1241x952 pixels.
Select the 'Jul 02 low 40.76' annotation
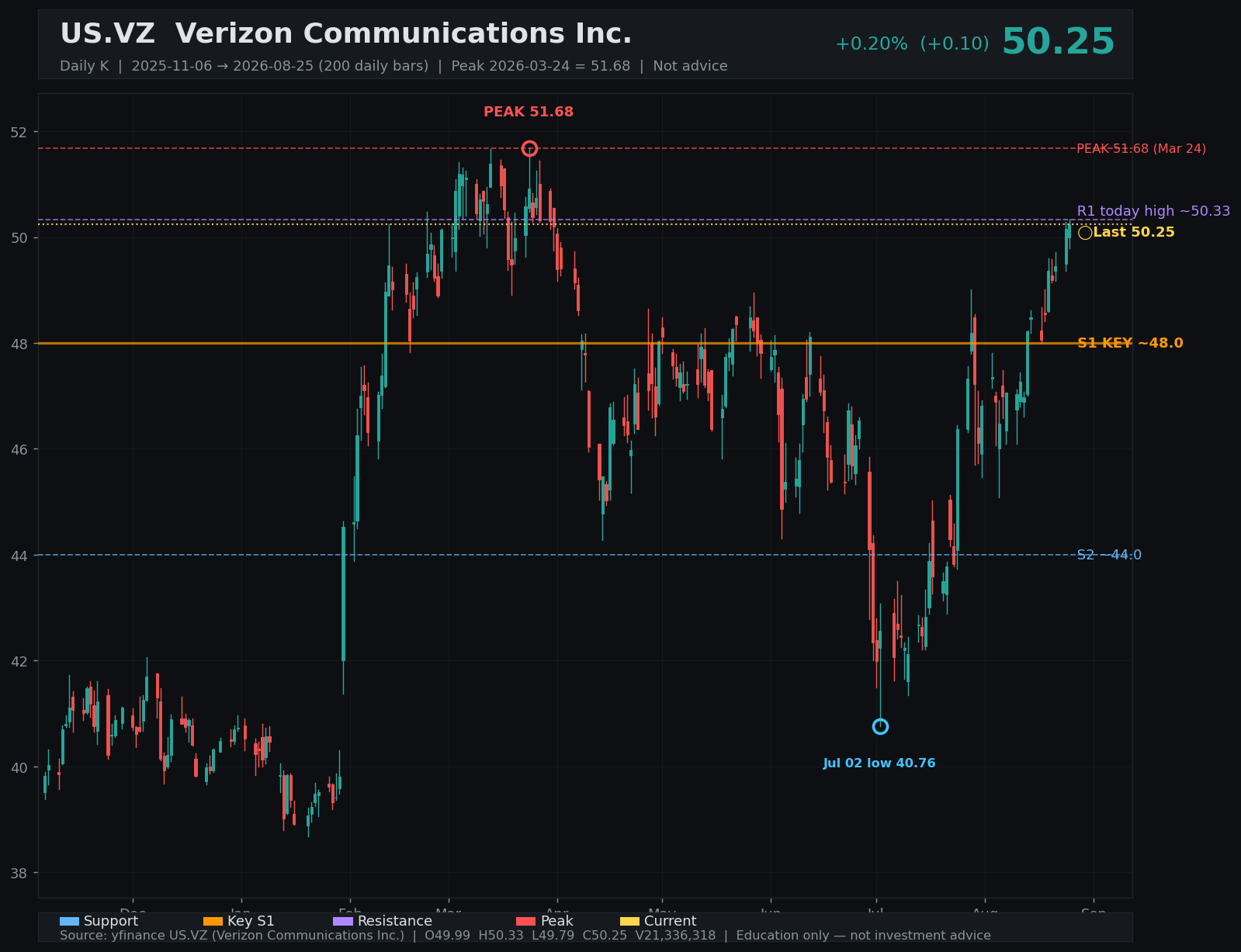(879, 763)
